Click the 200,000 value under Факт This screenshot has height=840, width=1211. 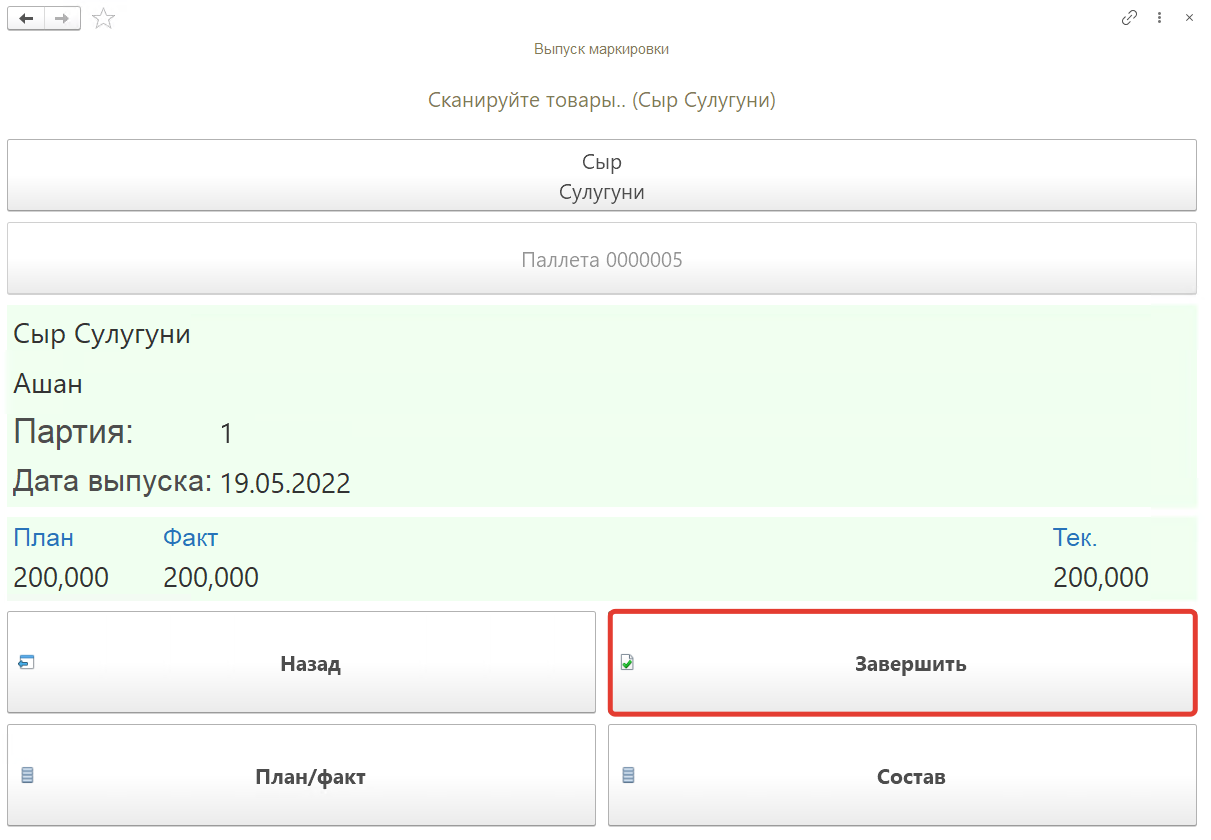point(211,578)
